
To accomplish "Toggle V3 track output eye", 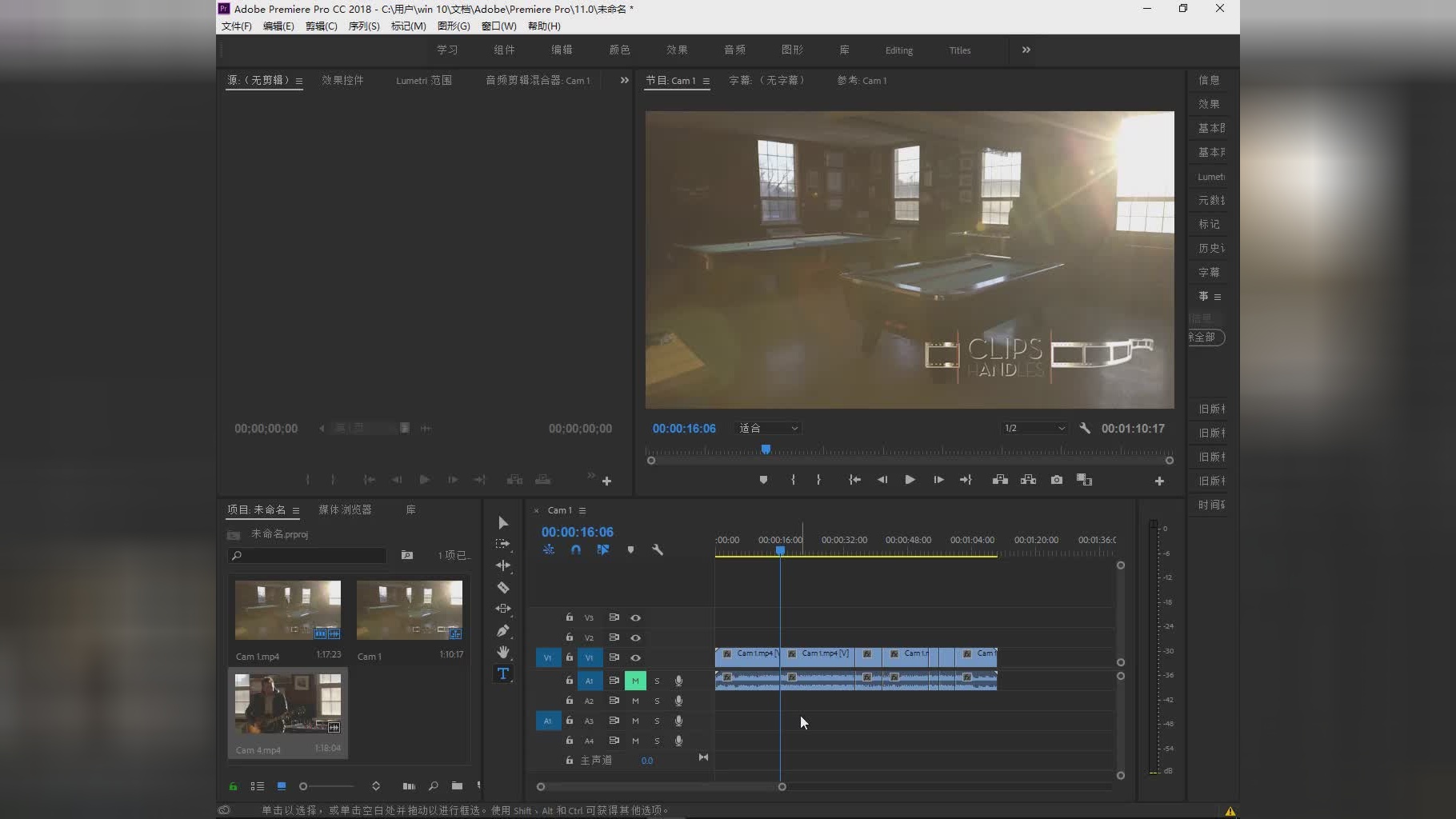I will [x=635, y=617].
